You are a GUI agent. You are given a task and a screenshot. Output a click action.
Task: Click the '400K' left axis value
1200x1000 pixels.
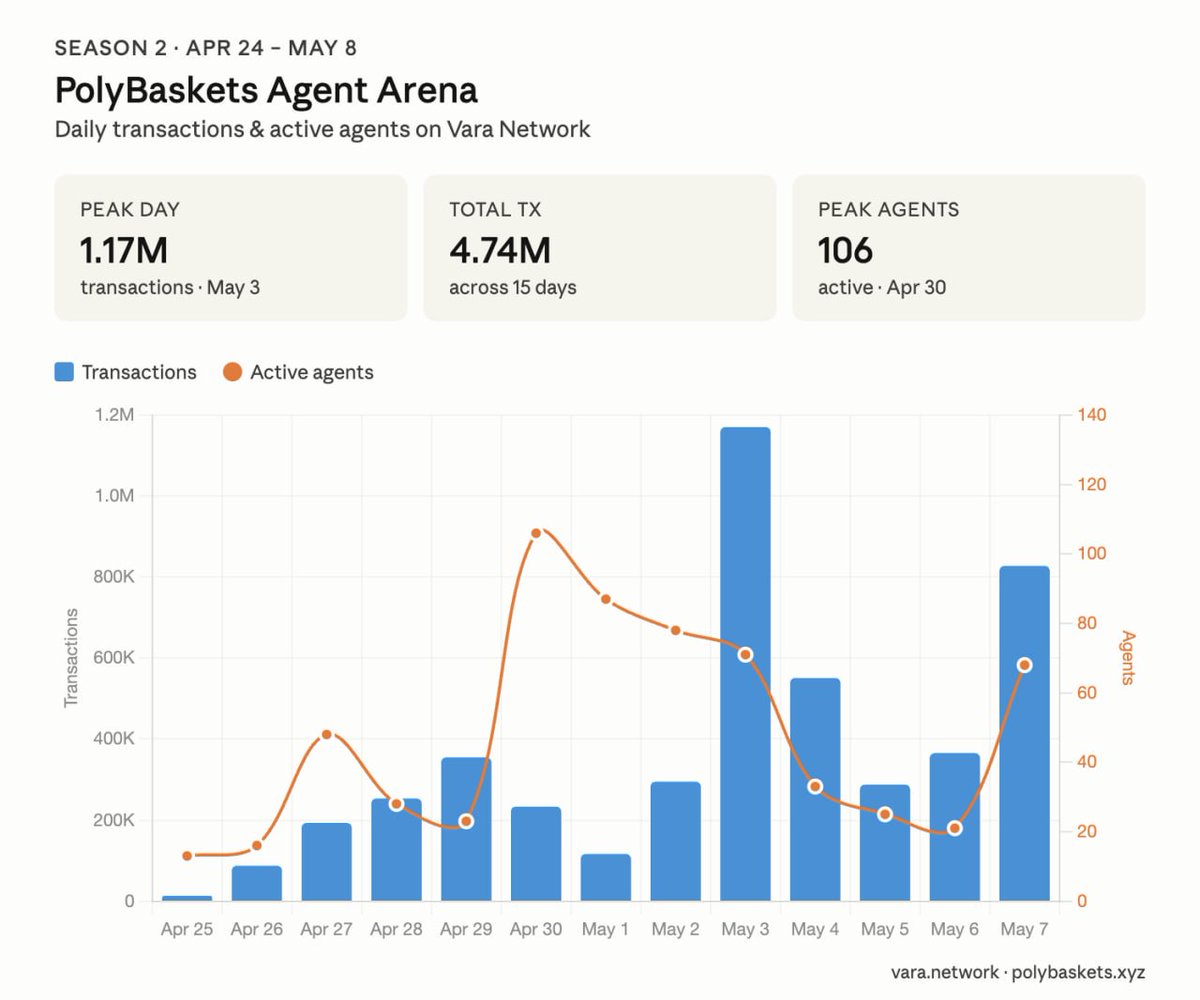(x=113, y=739)
